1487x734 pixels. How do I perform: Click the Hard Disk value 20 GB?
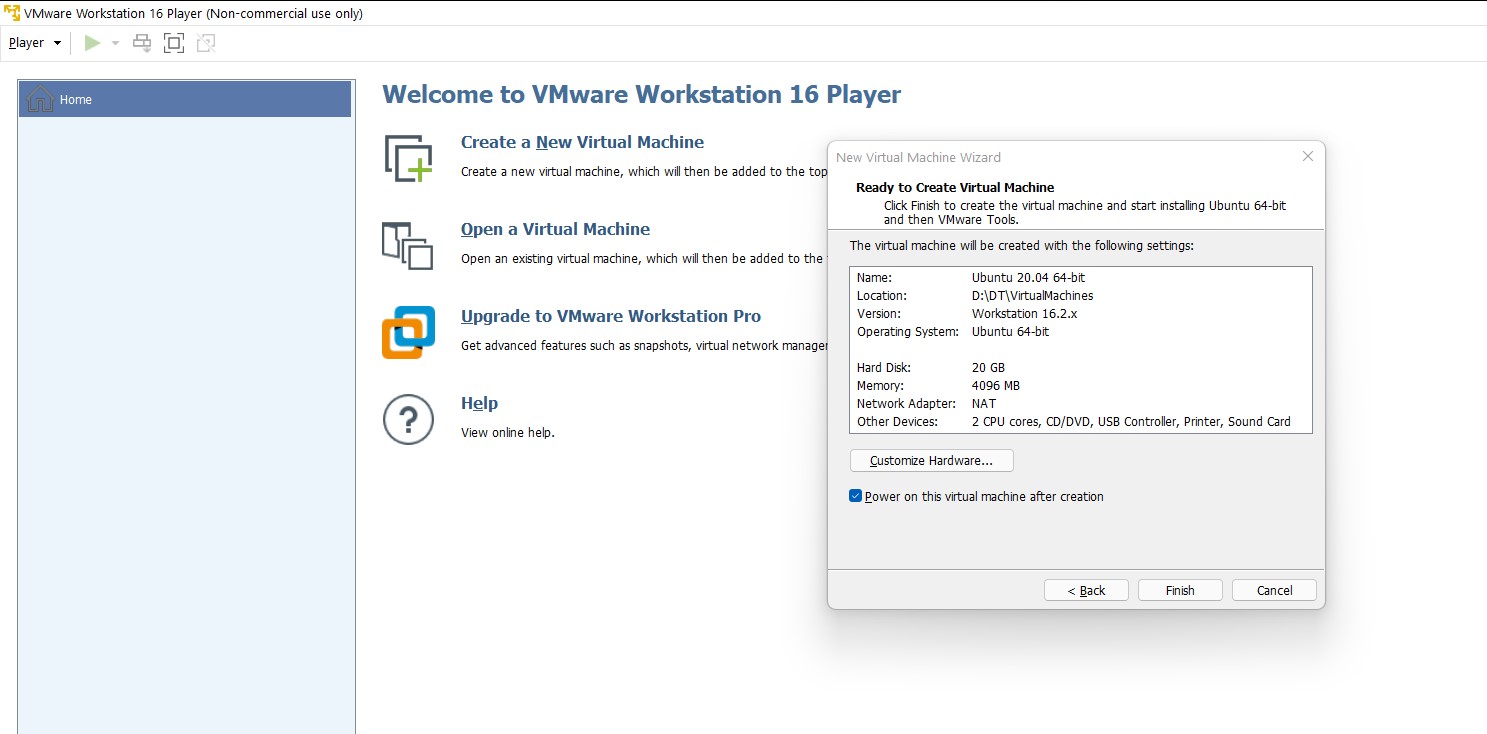(x=988, y=367)
